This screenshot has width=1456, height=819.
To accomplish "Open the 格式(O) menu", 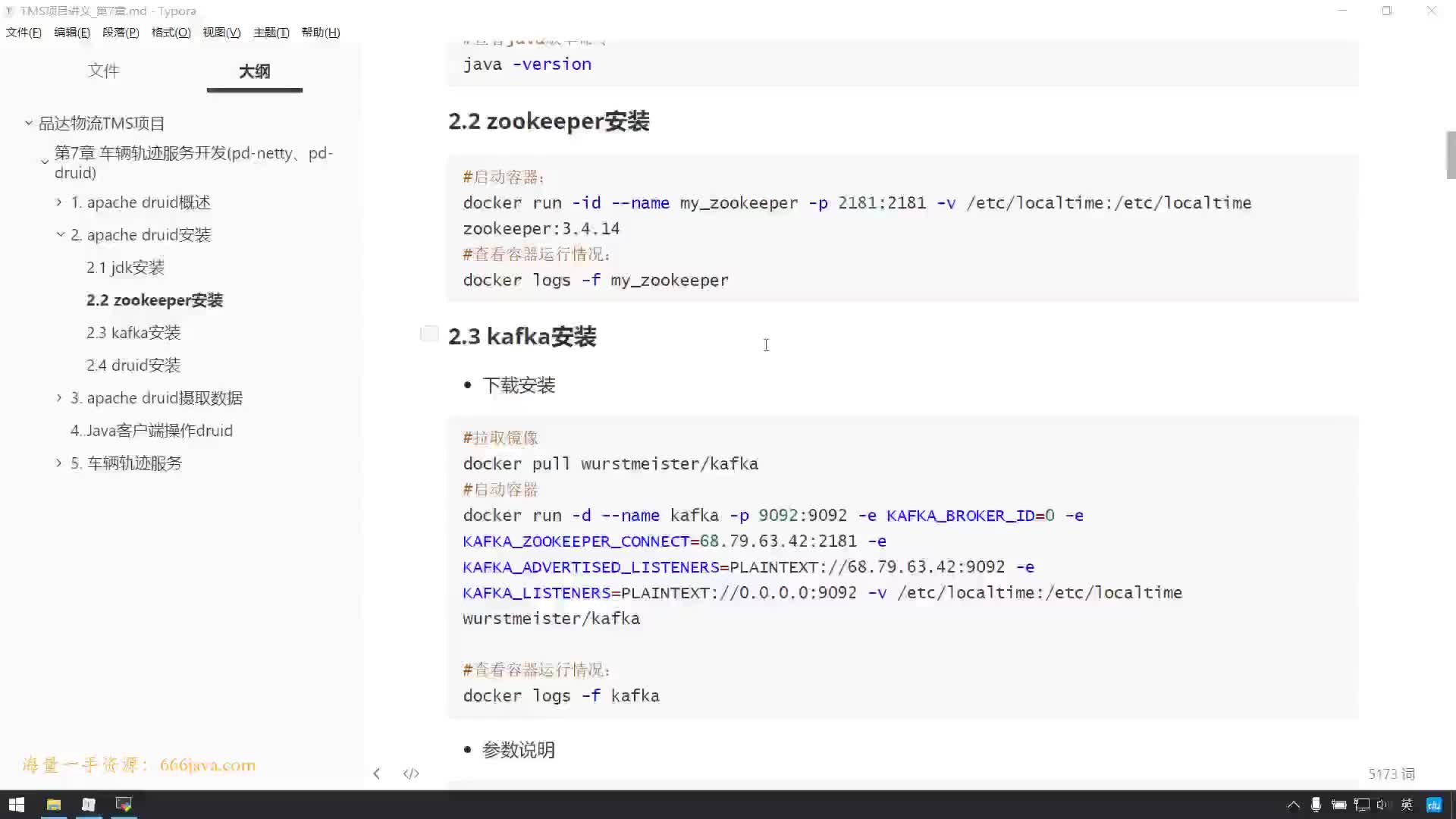I will click(171, 33).
